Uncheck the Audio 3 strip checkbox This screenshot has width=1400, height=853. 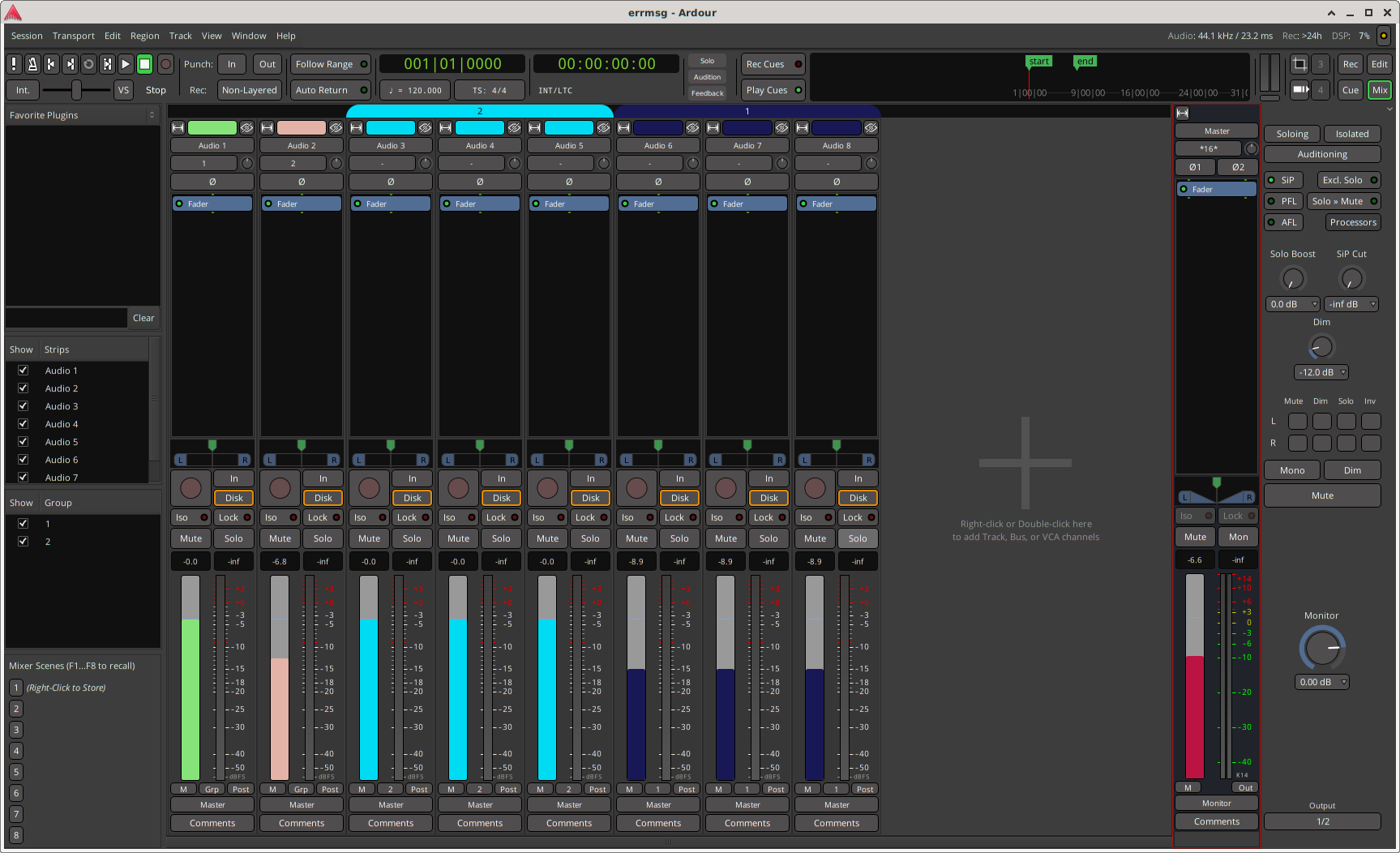[24, 406]
